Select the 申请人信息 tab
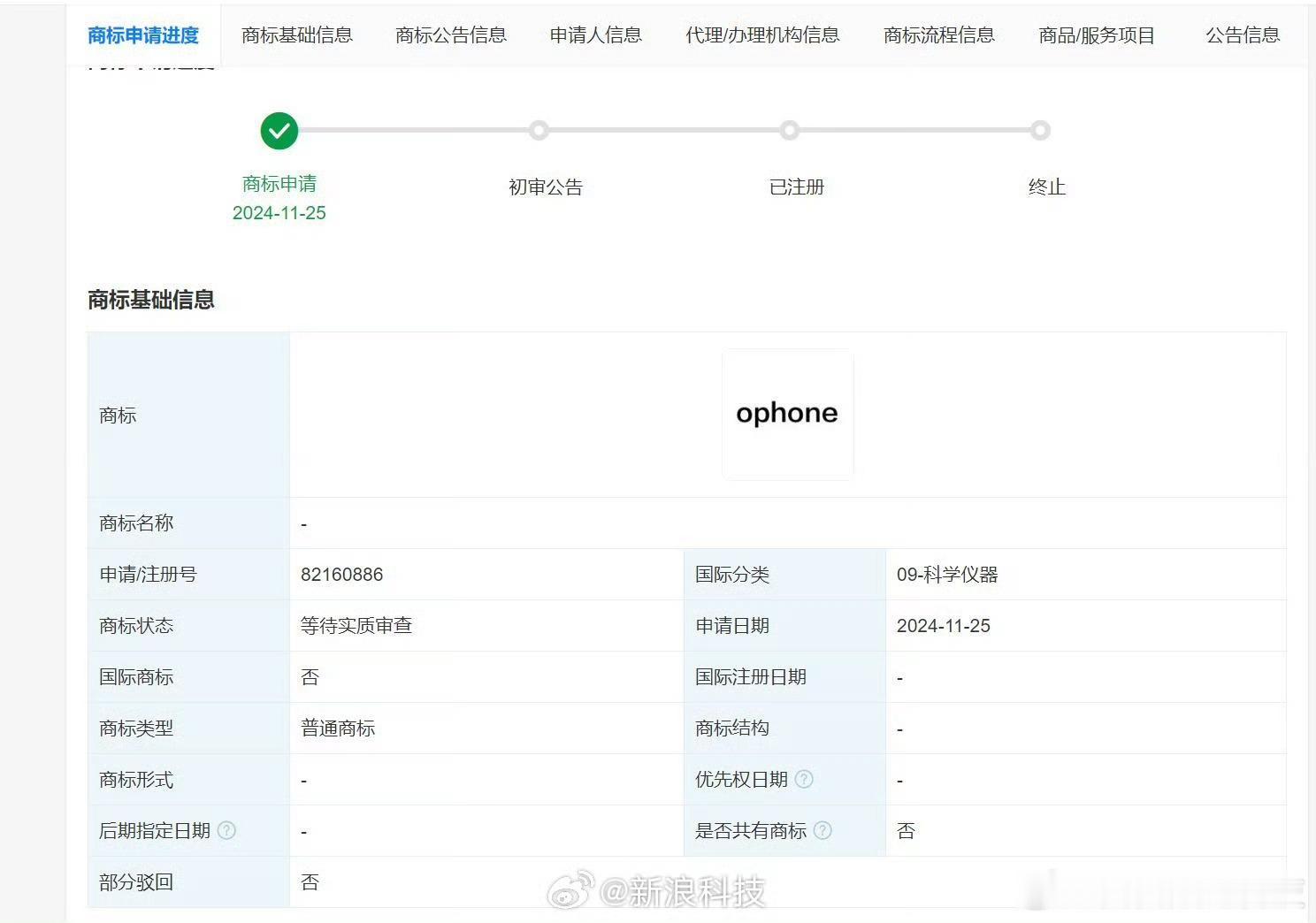 click(596, 35)
